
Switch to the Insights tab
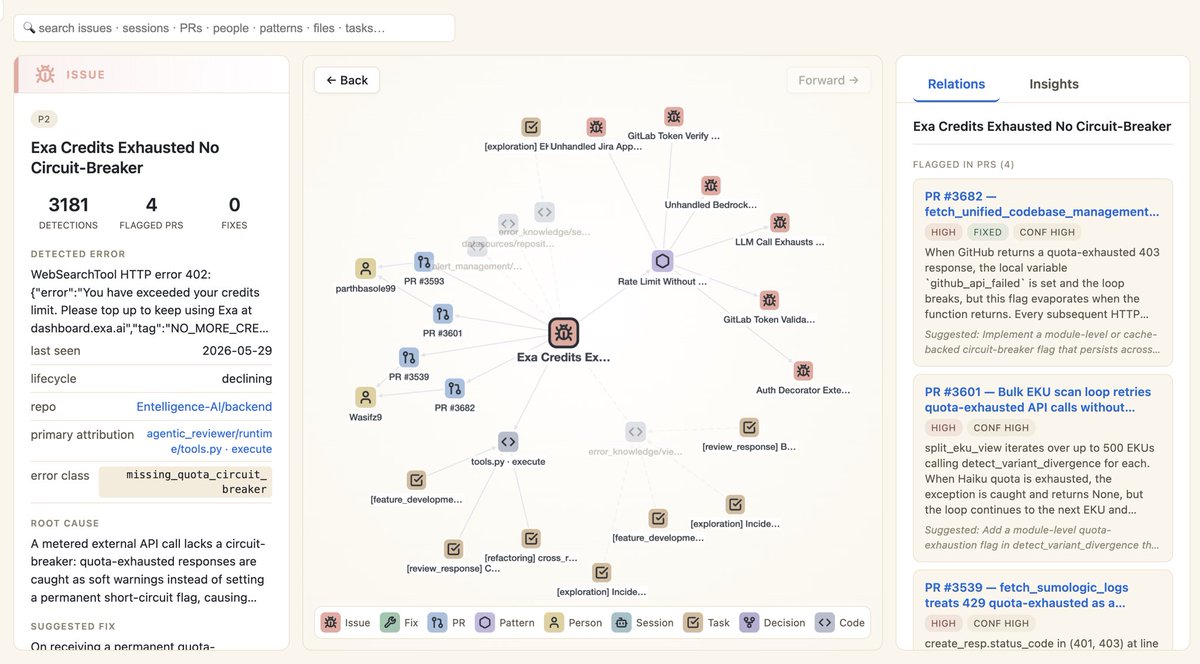[x=1054, y=84]
